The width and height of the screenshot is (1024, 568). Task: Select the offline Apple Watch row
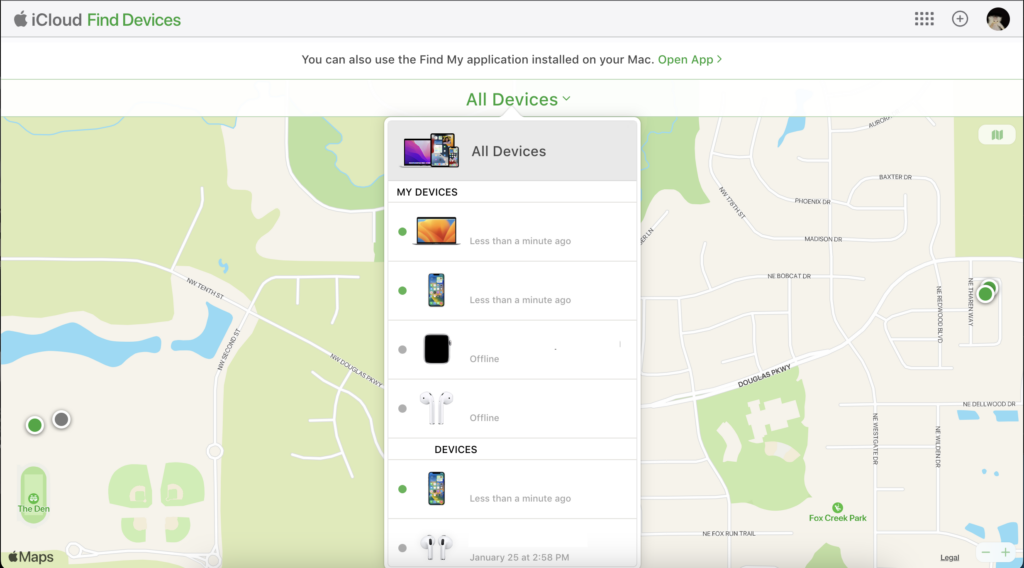click(512, 349)
